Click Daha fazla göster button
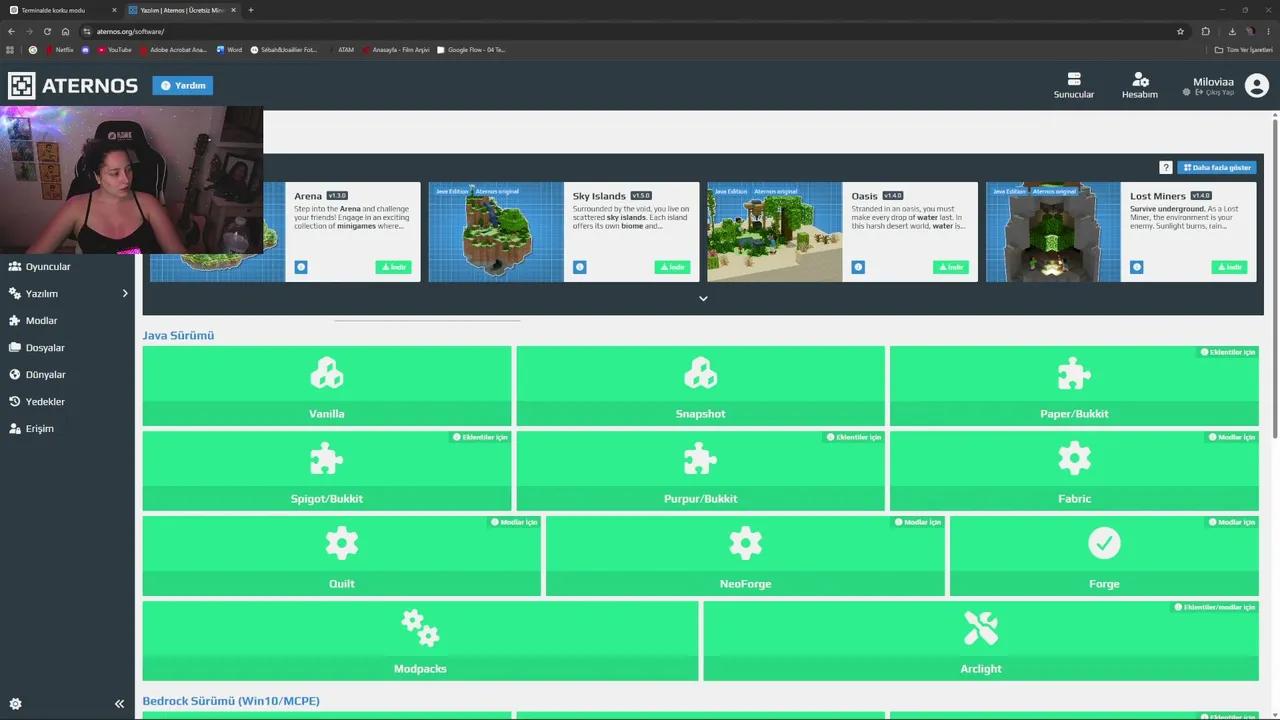 [1217, 168]
